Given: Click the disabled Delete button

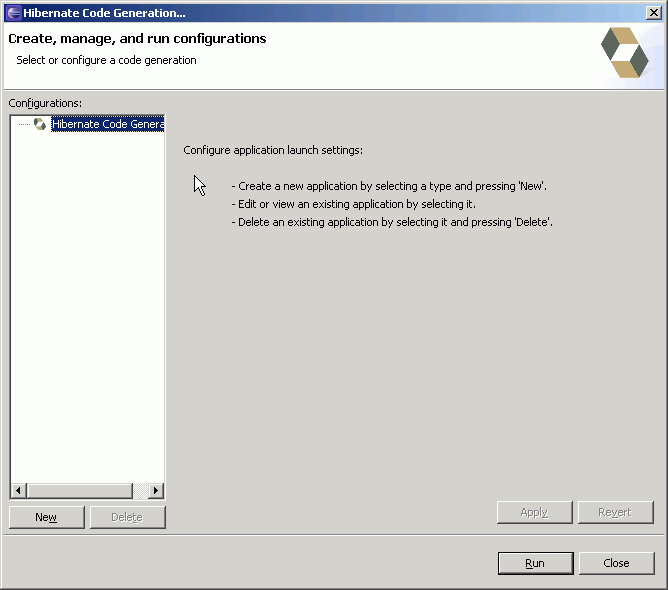Looking at the screenshot, I should [127, 517].
